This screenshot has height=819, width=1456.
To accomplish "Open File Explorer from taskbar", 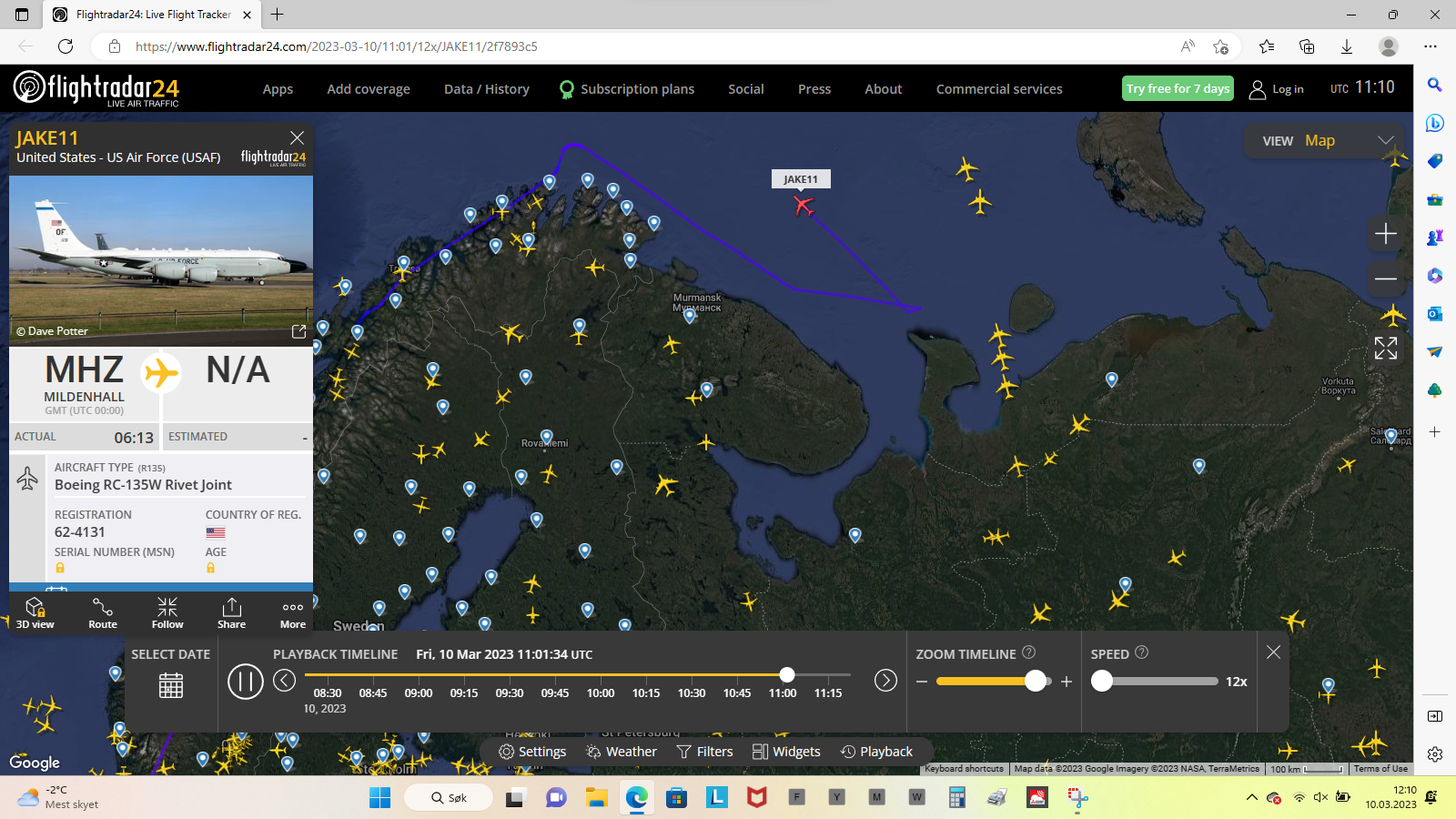I will [596, 797].
